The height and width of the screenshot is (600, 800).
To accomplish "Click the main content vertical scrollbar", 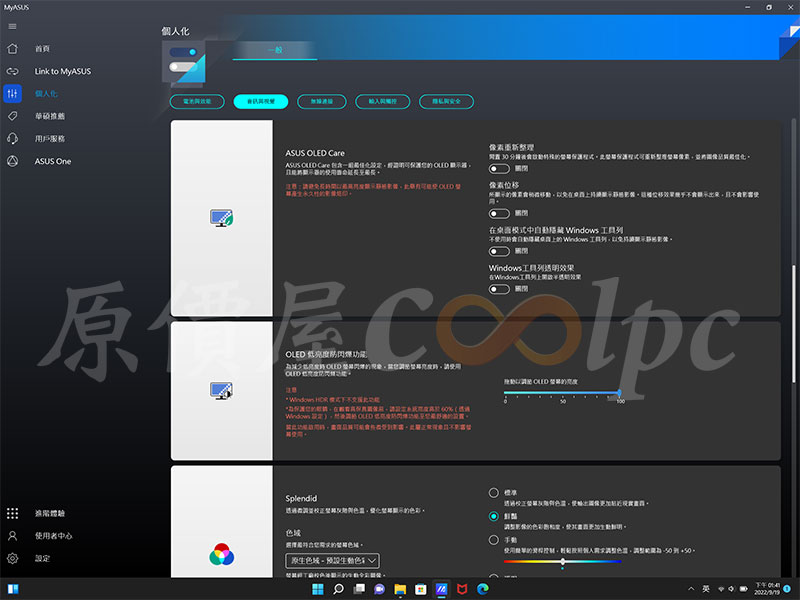I will 793,323.
